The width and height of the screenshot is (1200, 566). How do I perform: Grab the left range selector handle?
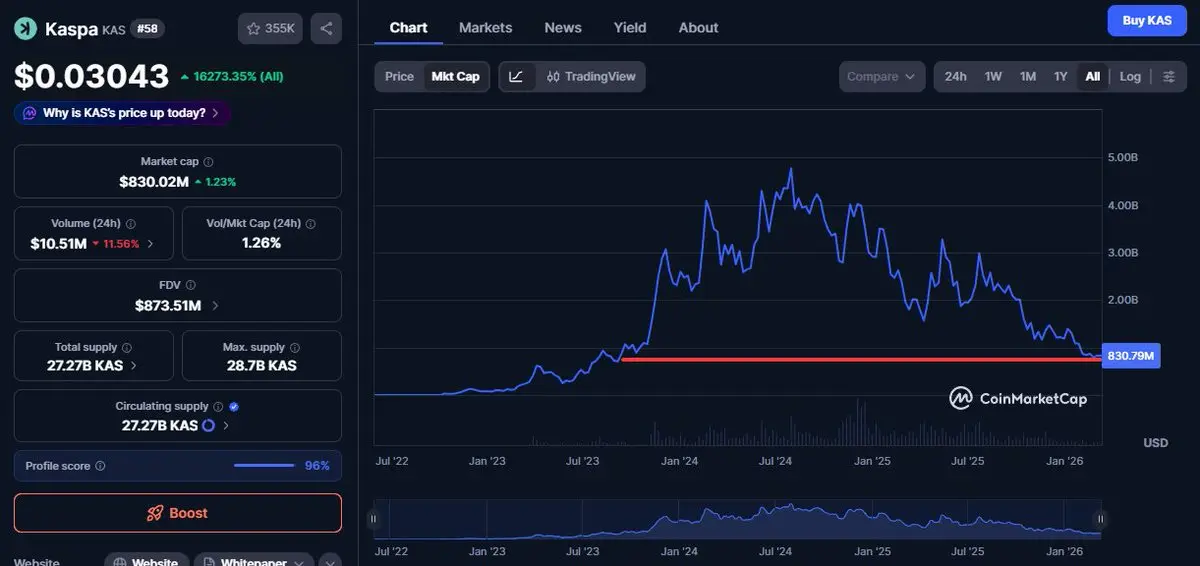click(x=373, y=519)
